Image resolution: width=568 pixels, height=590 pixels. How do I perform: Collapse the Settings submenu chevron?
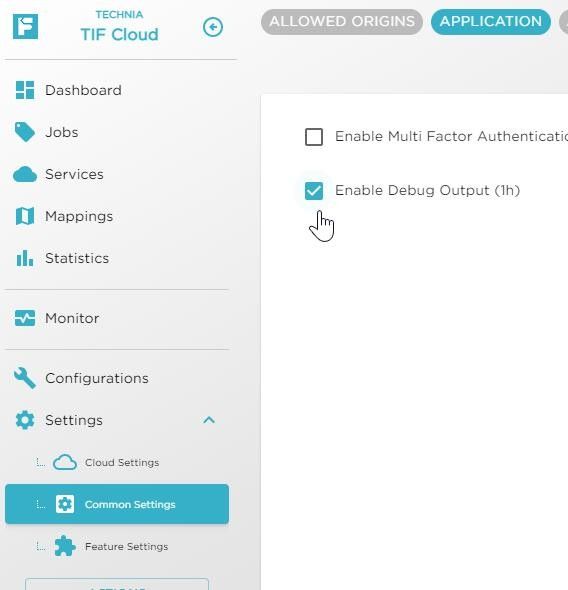click(209, 420)
